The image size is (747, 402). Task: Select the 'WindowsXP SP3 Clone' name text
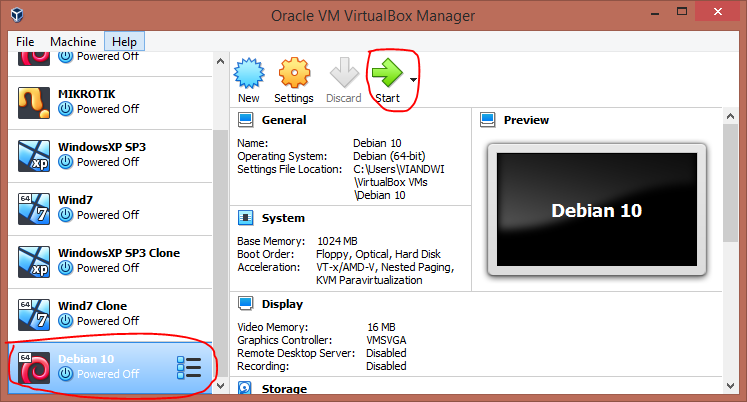(x=119, y=253)
